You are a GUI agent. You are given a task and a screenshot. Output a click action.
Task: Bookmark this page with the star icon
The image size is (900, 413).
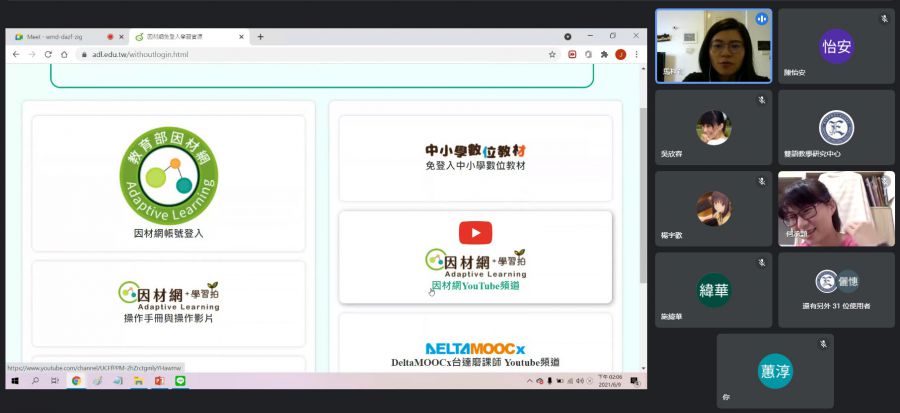click(x=552, y=54)
